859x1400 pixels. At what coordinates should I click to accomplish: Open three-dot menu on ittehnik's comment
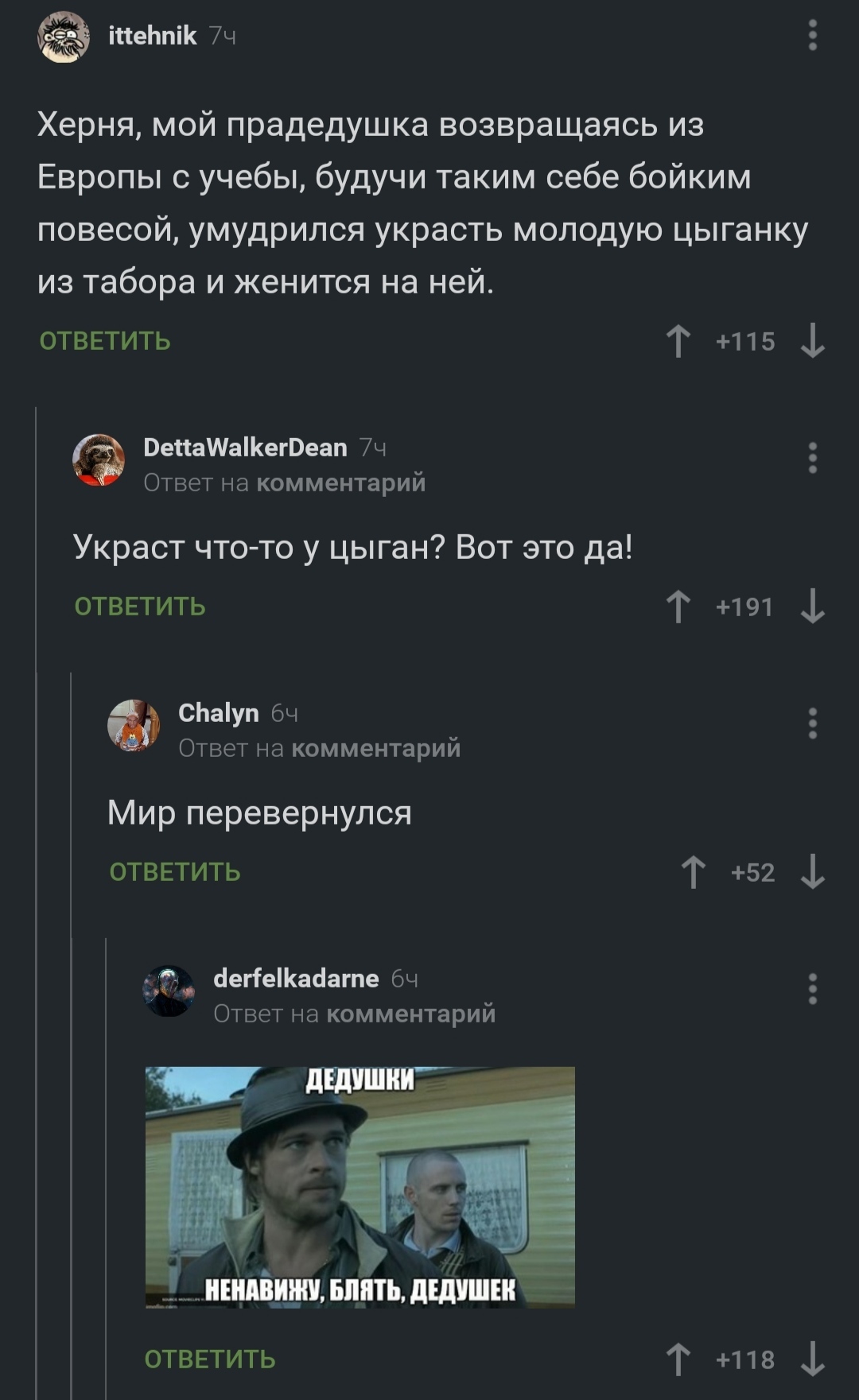coord(812,36)
